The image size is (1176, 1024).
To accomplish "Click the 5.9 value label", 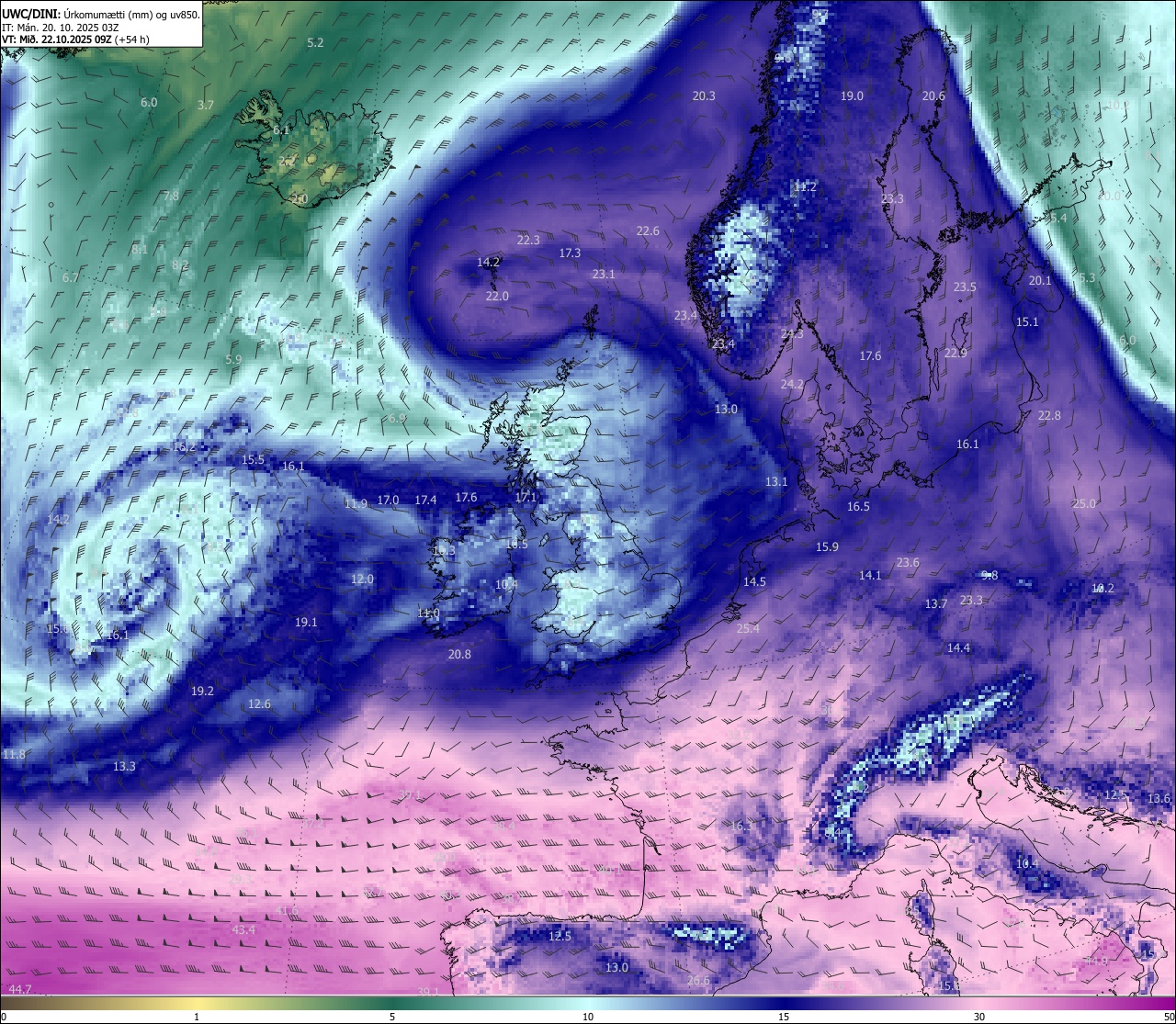I will coord(233,360).
